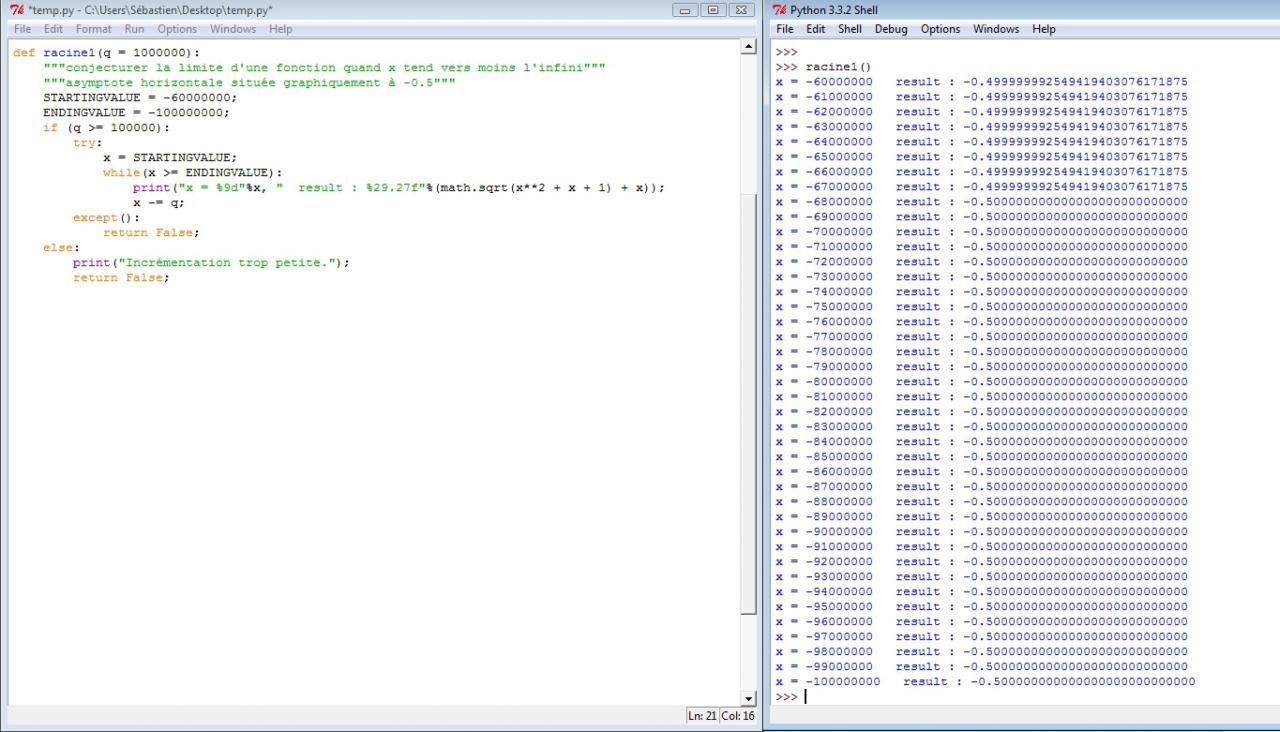
Task: Click the shell output line 'x = -85000000'
Action: [x=981, y=457]
